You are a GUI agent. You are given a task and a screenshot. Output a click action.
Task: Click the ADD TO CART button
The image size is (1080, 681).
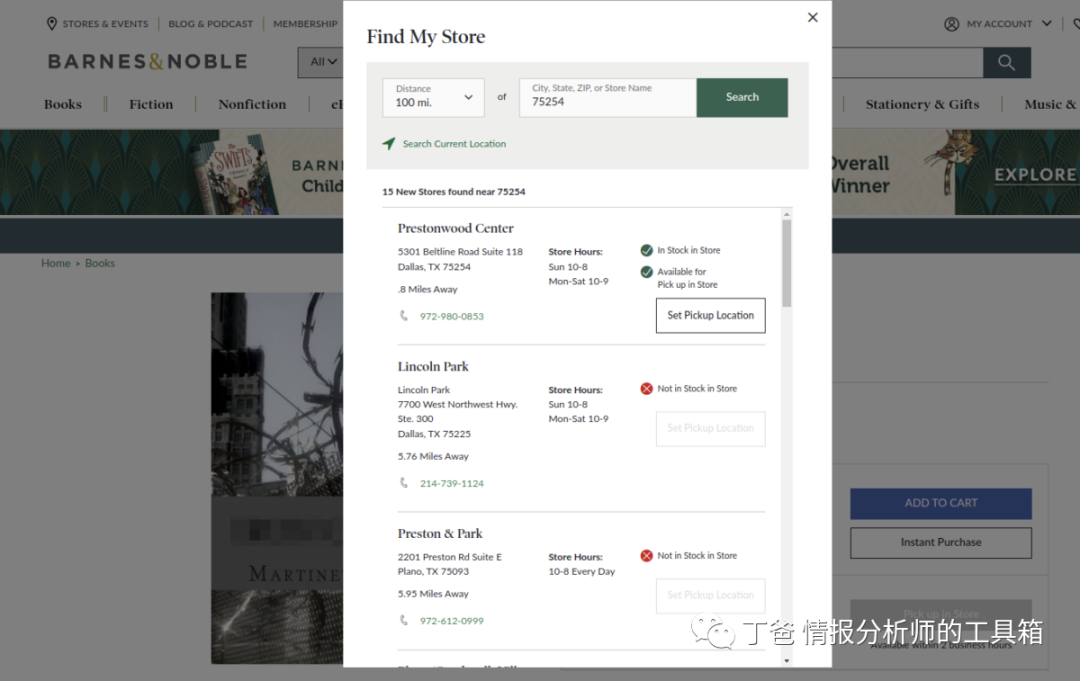pyautogui.click(x=941, y=503)
